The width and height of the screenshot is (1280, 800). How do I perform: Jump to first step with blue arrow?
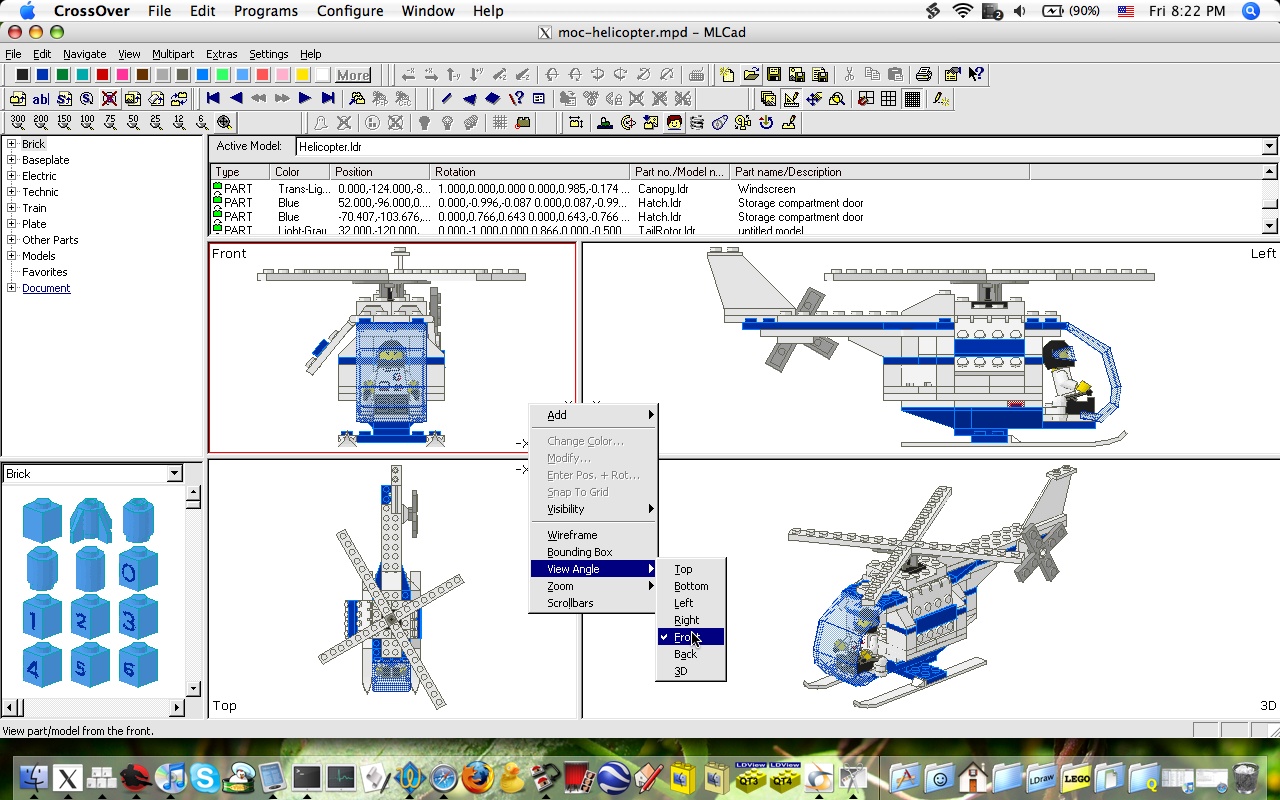213,99
